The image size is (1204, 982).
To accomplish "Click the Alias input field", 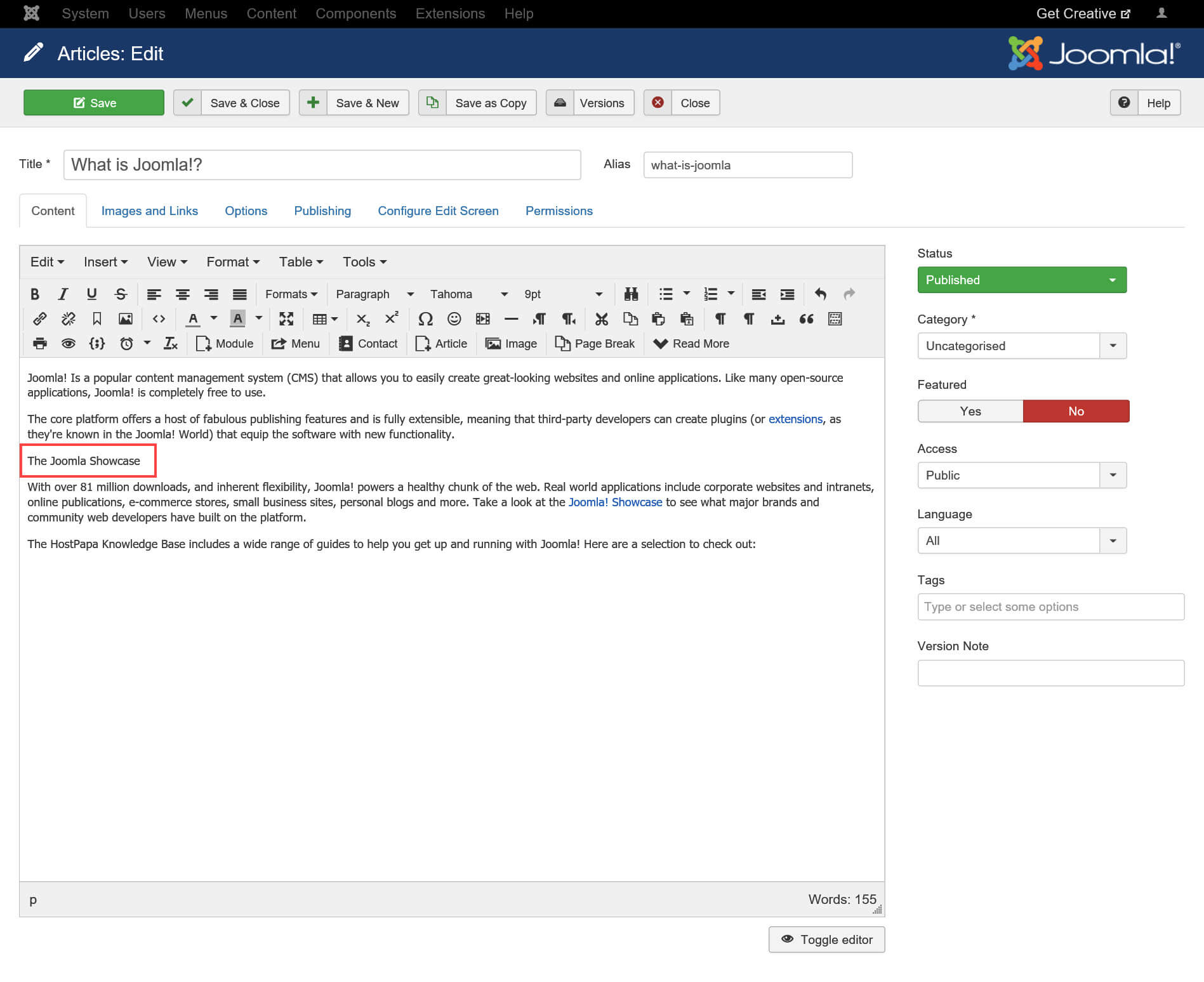I will coord(748,165).
